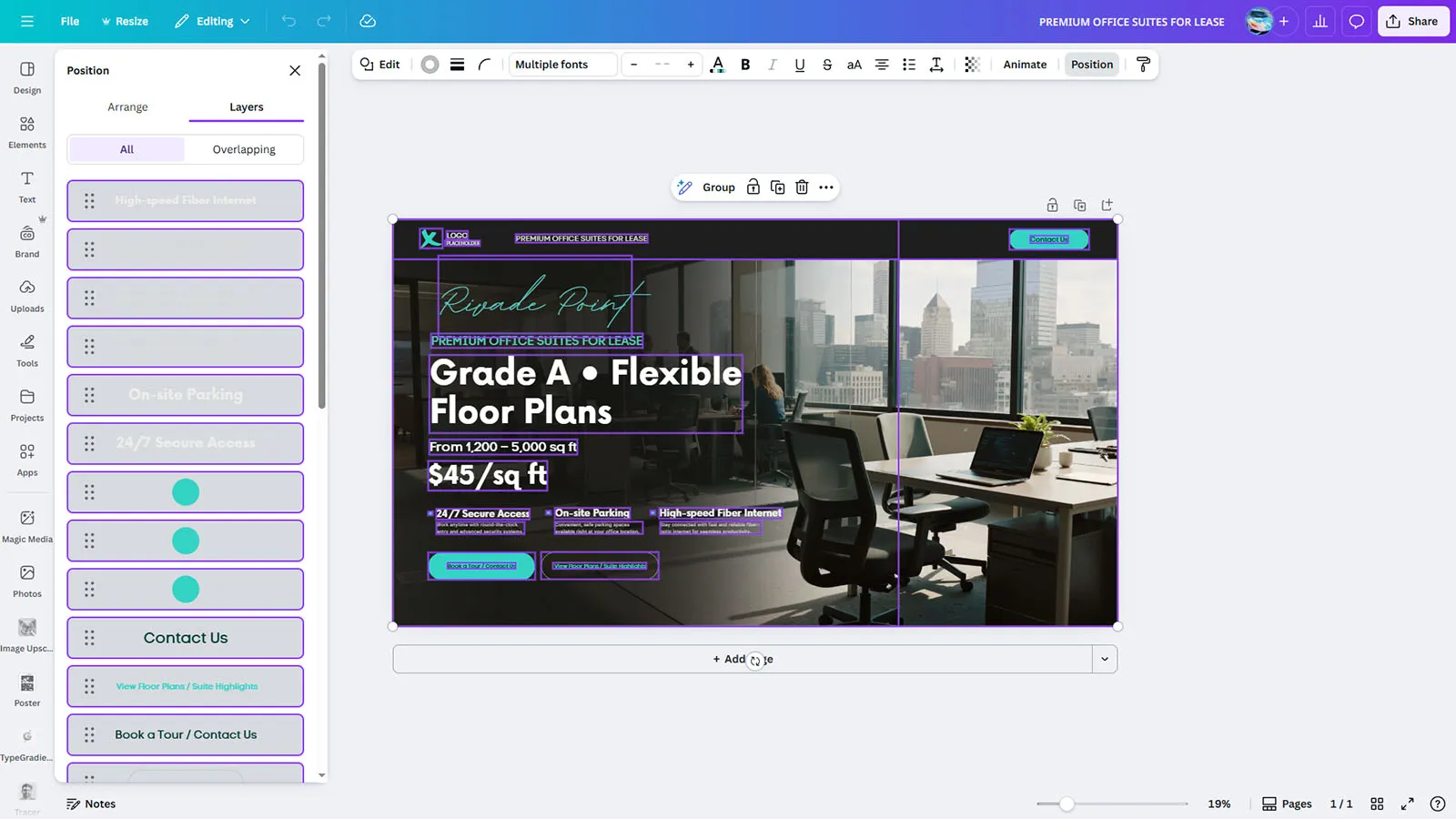Open the Multiple fonts dropdown
This screenshot has height=819, width=1456.
tap(562, 65)
